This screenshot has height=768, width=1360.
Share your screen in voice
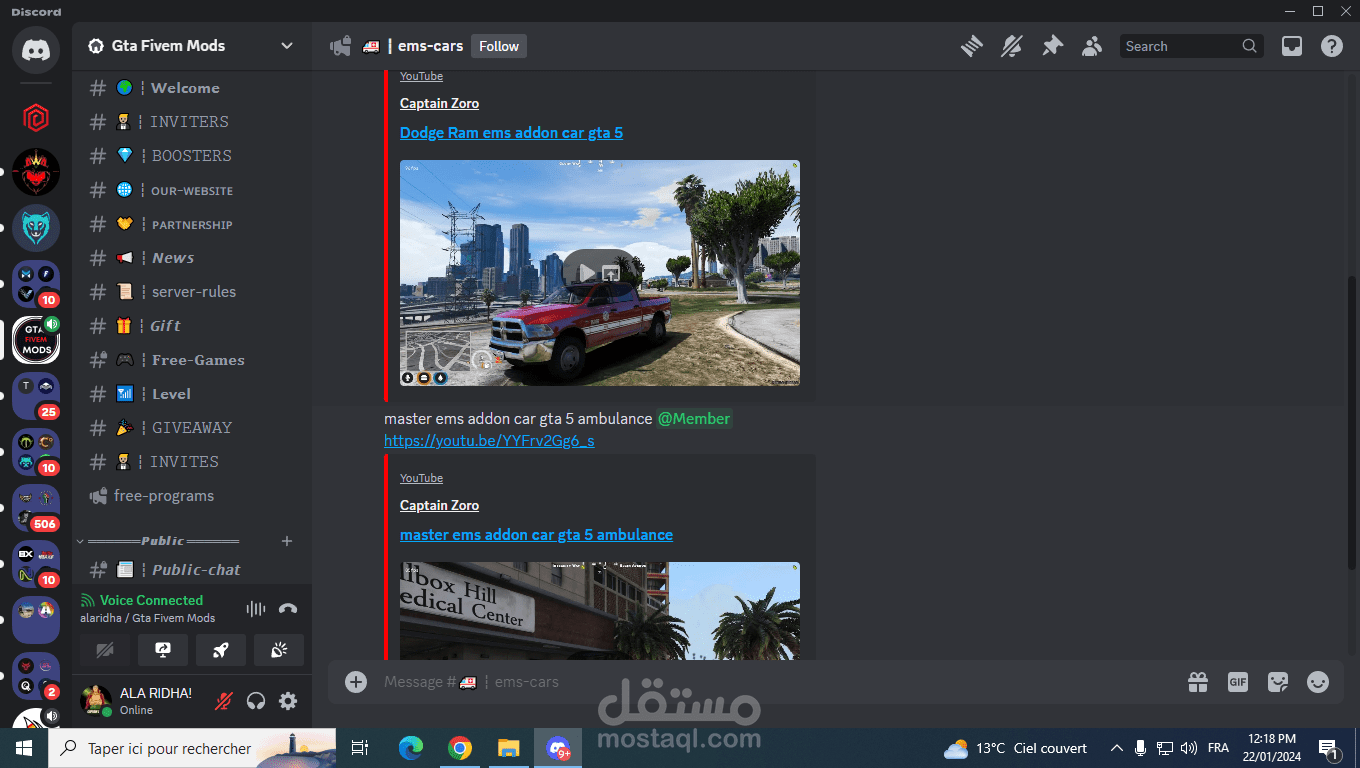(163, 650)
